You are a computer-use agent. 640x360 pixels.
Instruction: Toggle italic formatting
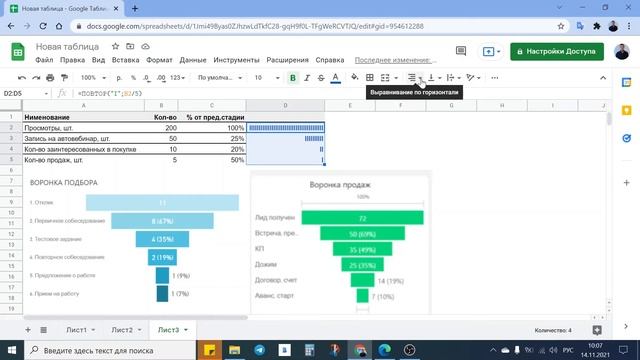coord(307,78)
